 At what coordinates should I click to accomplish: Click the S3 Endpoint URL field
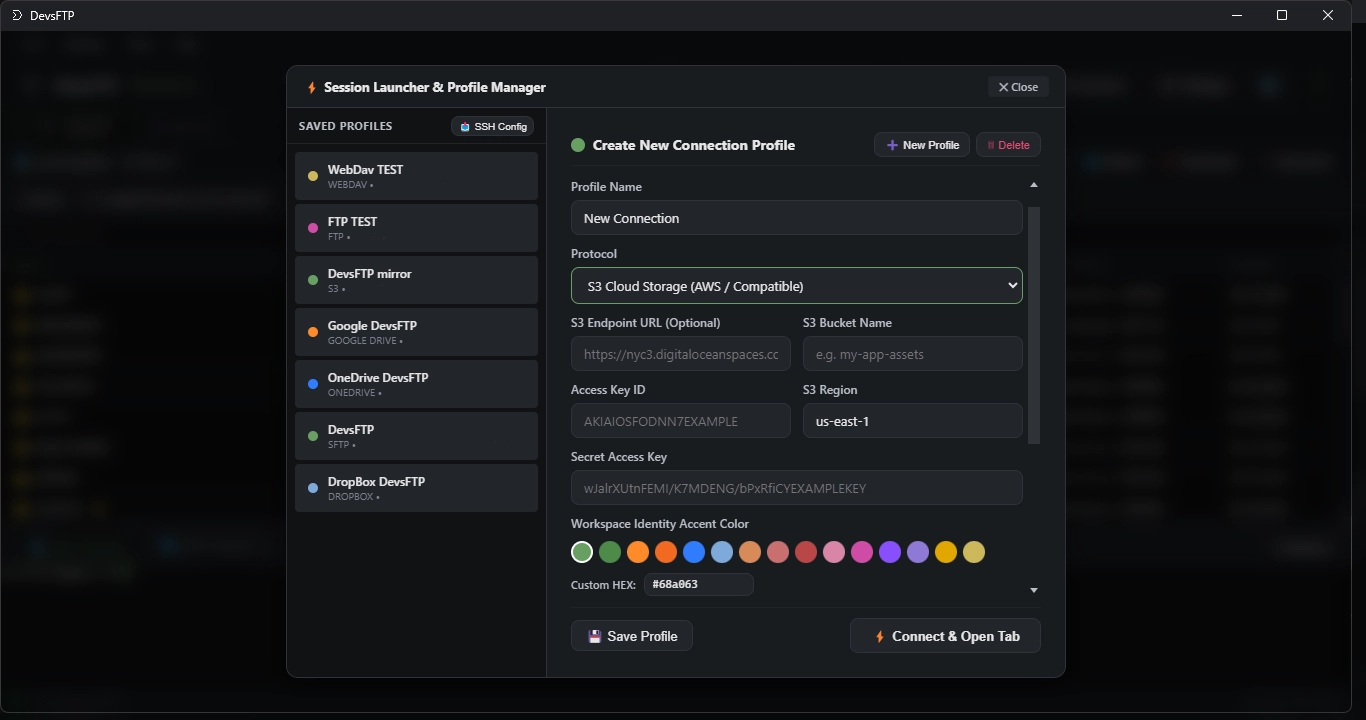(681, 354)
